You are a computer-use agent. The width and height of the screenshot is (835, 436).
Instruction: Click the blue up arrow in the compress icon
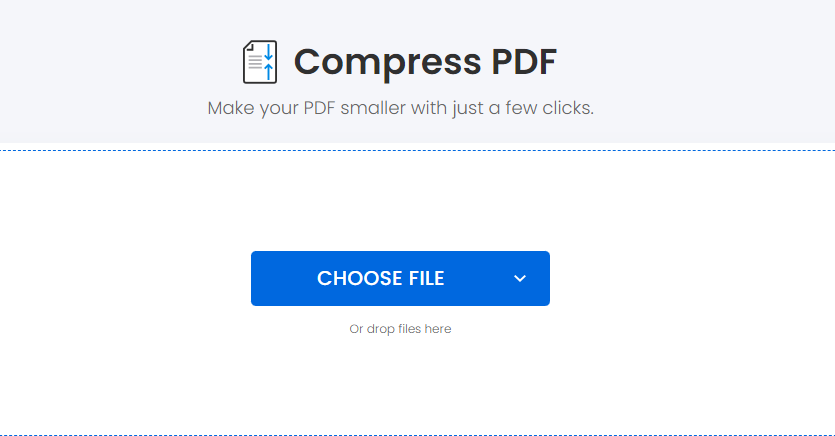tap(268, 72)
